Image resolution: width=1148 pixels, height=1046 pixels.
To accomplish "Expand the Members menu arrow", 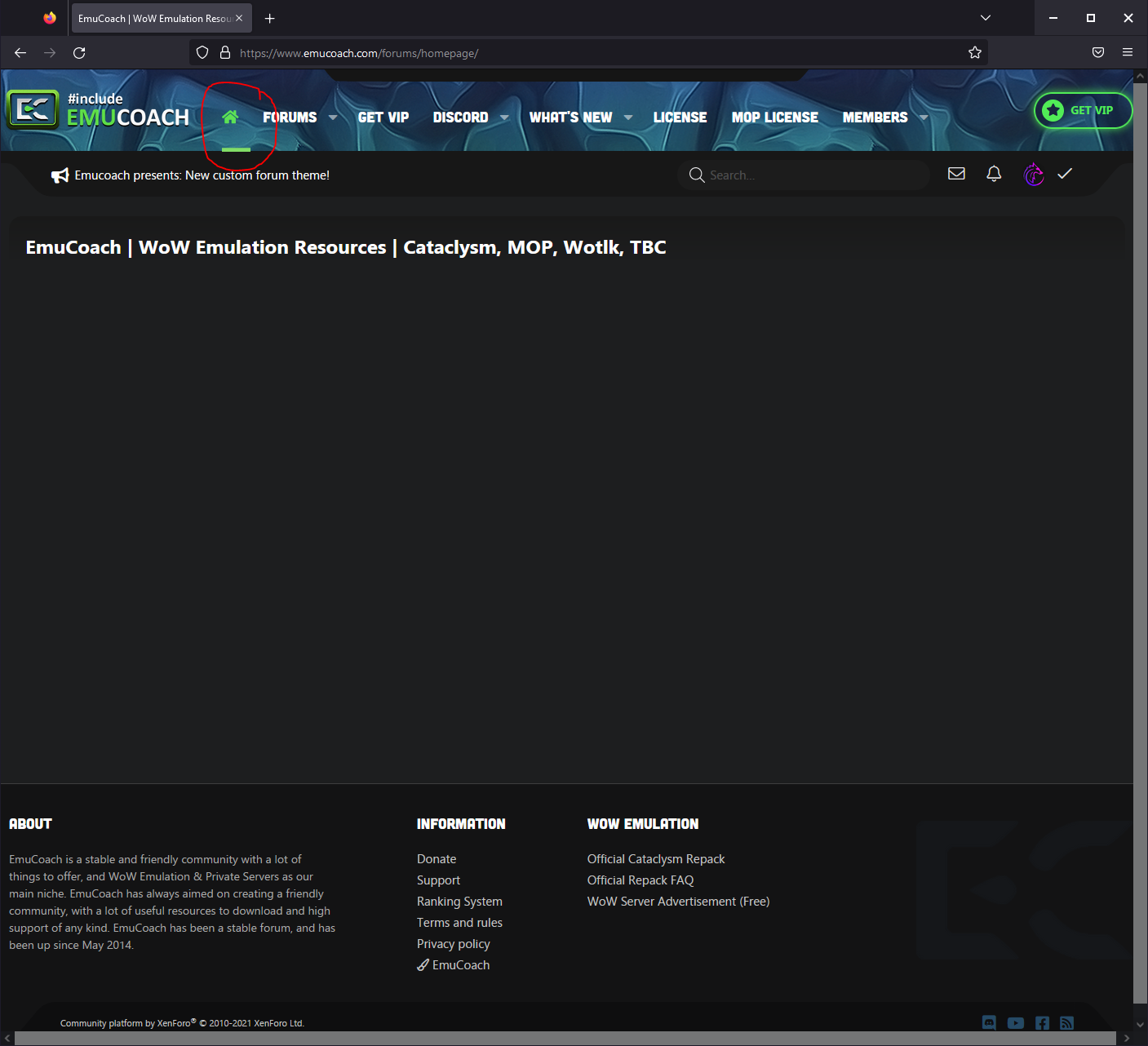I will 924,117.
